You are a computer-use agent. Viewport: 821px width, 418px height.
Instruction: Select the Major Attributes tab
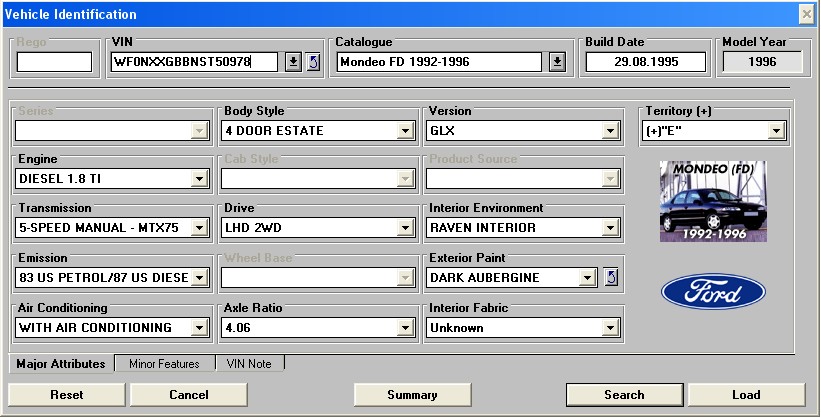coord(60,364)
